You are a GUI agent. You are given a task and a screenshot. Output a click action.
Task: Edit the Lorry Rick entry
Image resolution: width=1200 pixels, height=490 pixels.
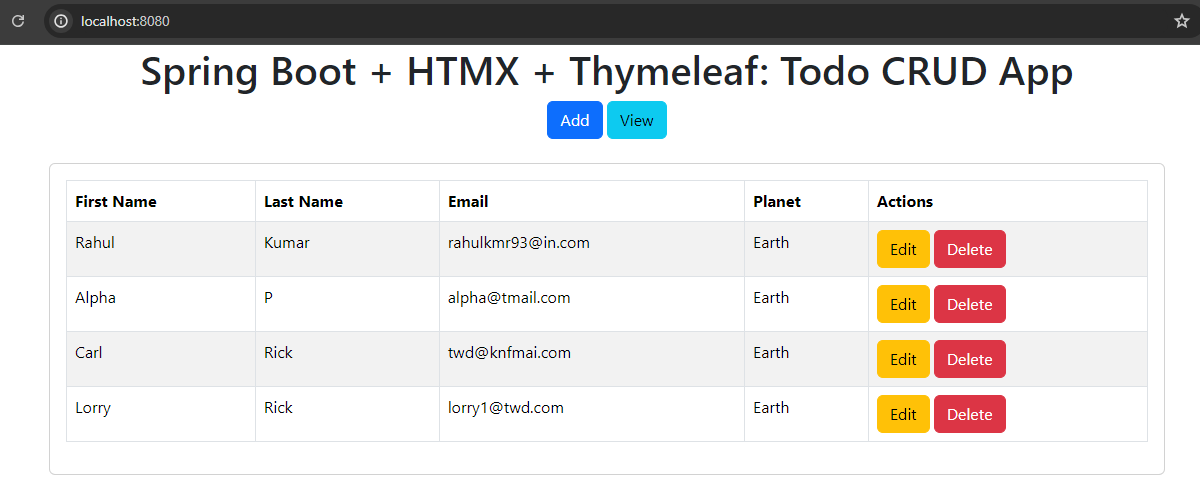click(903, 414)
